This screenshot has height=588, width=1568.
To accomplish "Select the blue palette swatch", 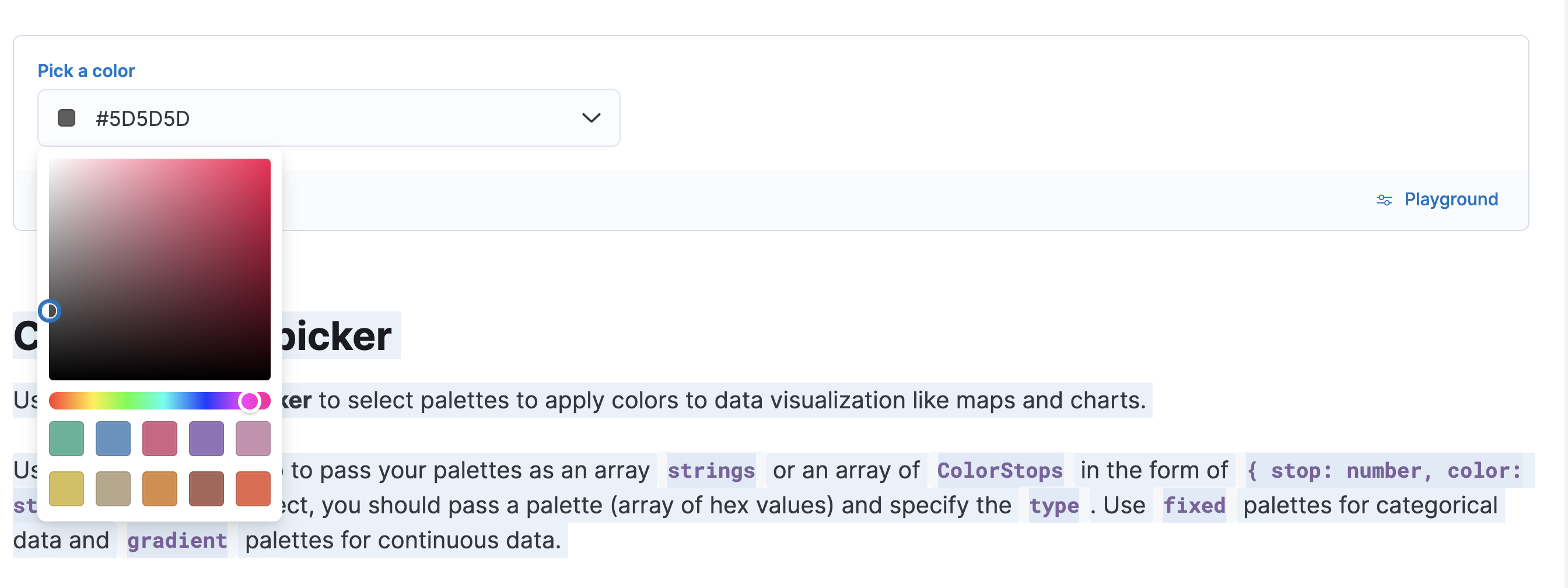I will click(x=113, y=437).
